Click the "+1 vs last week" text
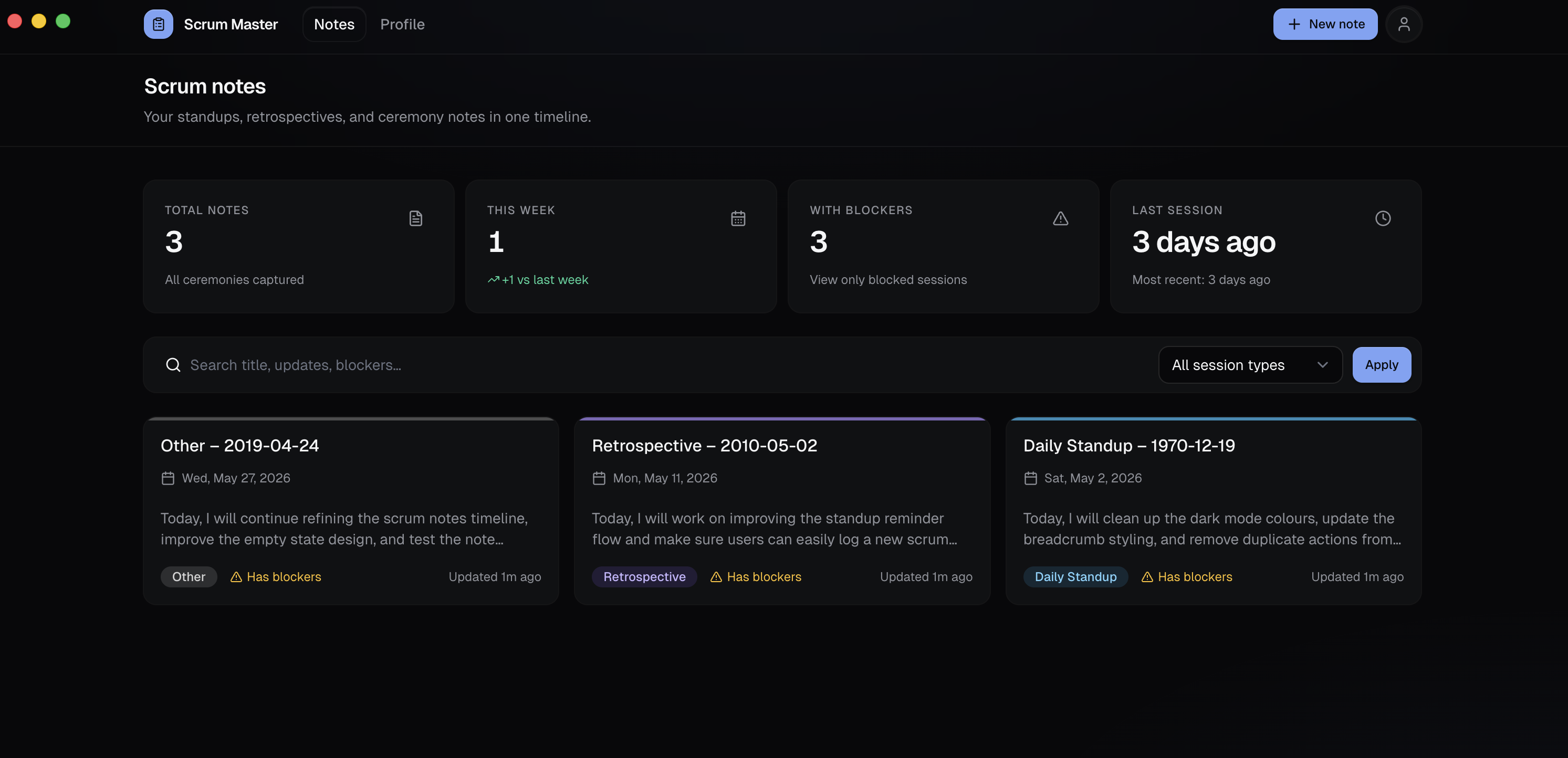 (x=545, y=280)
